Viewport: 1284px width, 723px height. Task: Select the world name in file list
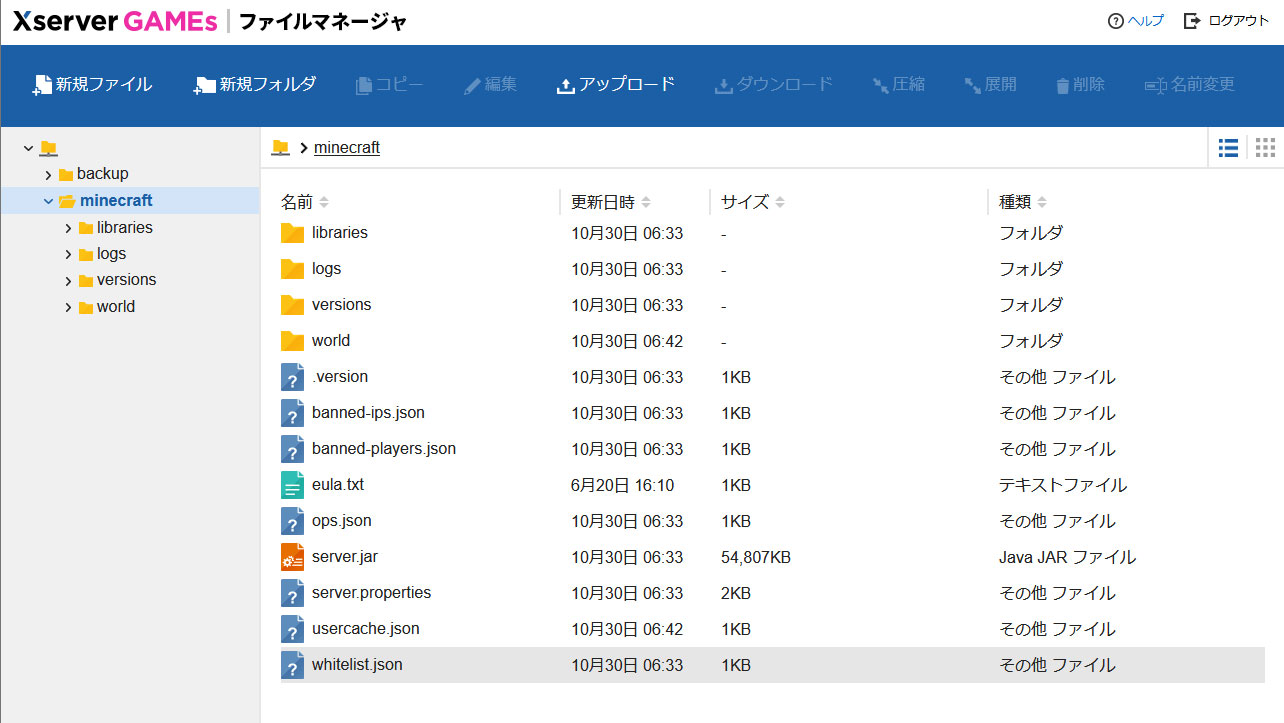[x=331, y=341]
